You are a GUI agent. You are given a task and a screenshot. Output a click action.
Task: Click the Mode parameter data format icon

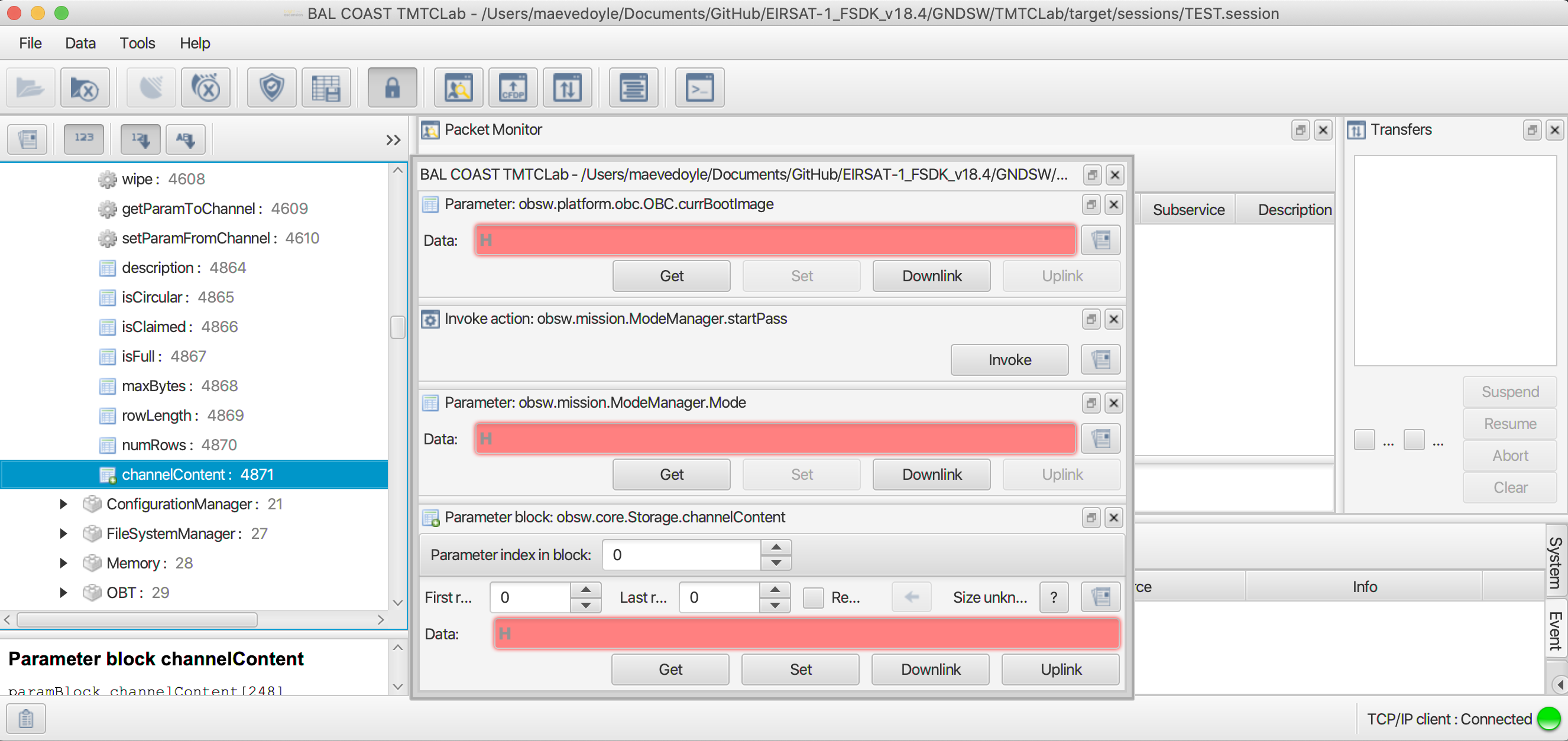(x=1100, y=438)
